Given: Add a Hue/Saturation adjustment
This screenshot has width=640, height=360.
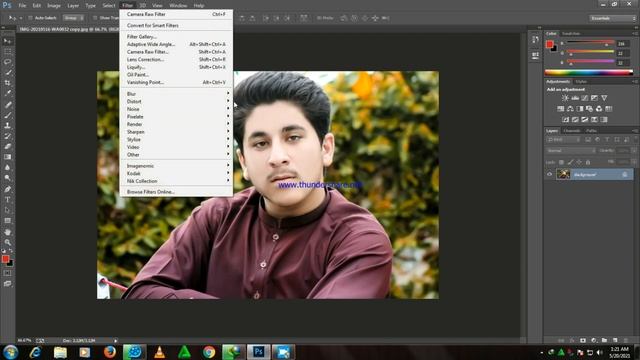Looking at the screenshot, I should click(561, 109).
